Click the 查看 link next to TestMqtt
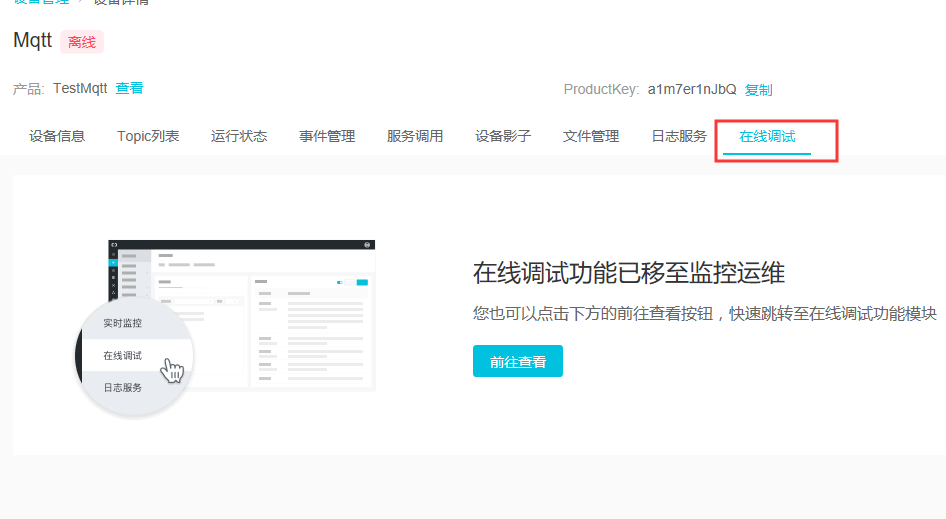The image size is (946, 519). point(130,88)
